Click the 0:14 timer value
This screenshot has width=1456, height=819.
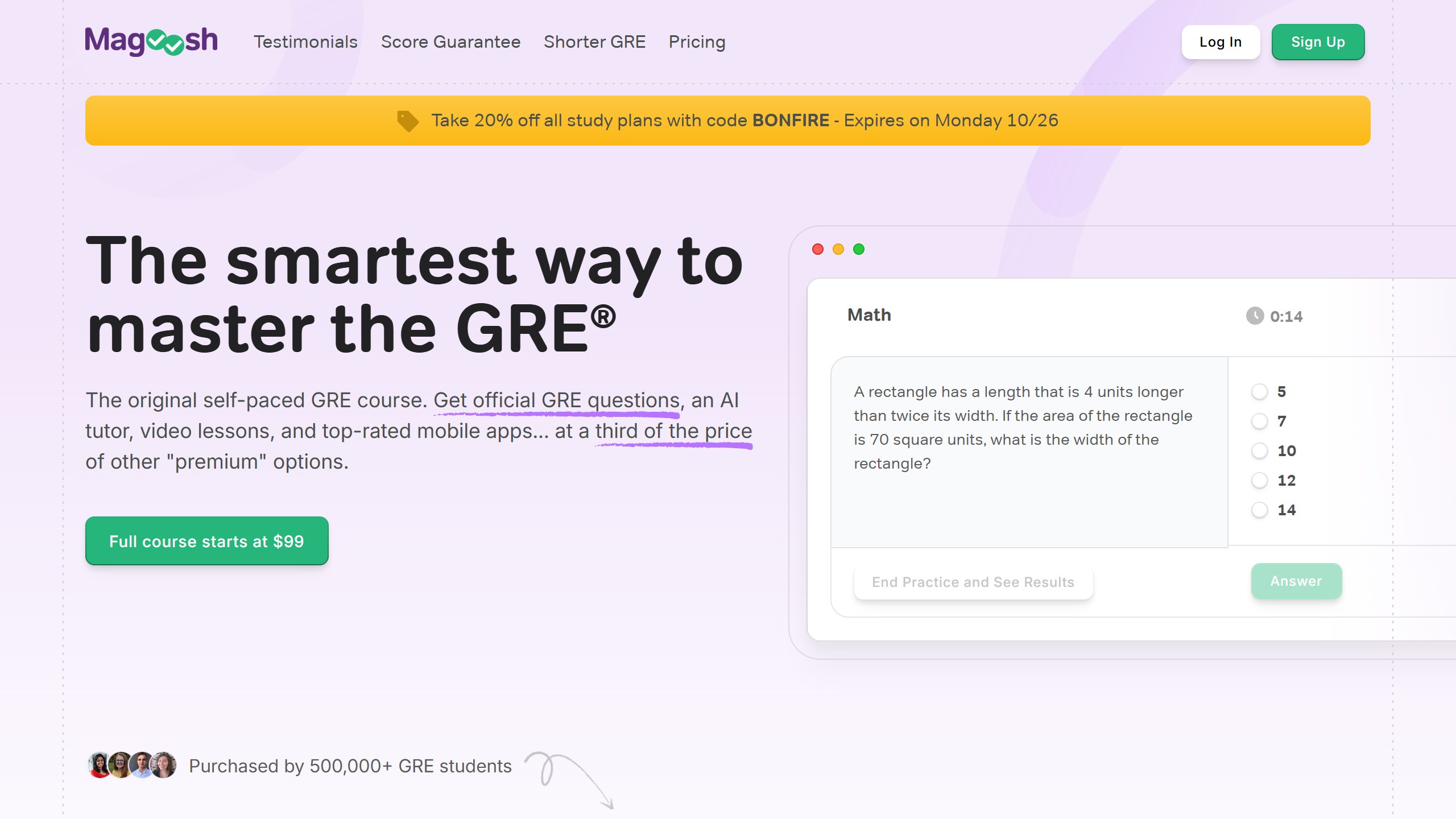tap(1286, 317)
